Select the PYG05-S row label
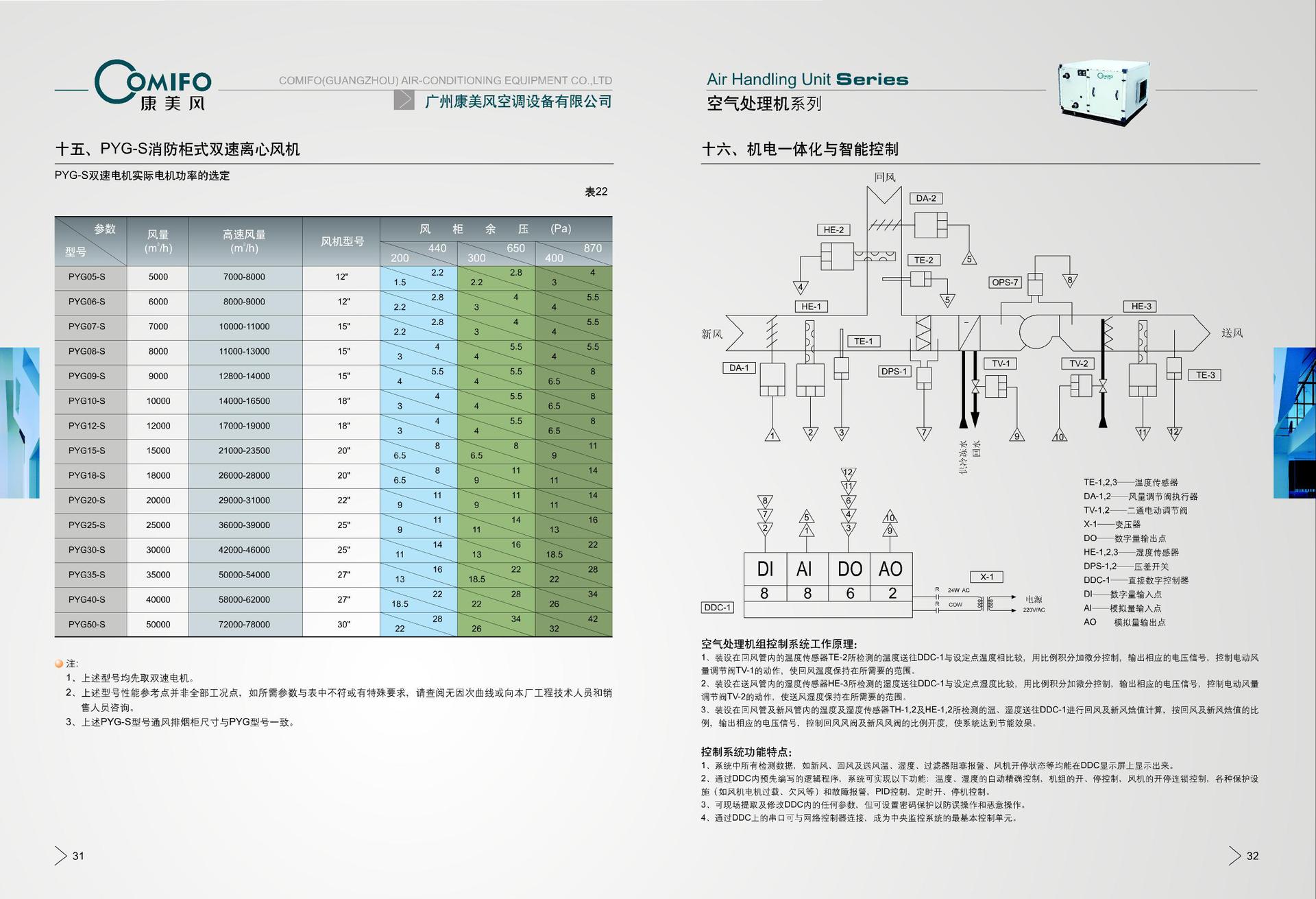The height and width of the screenshot is (899, 1316). click(x=87, y=277)
